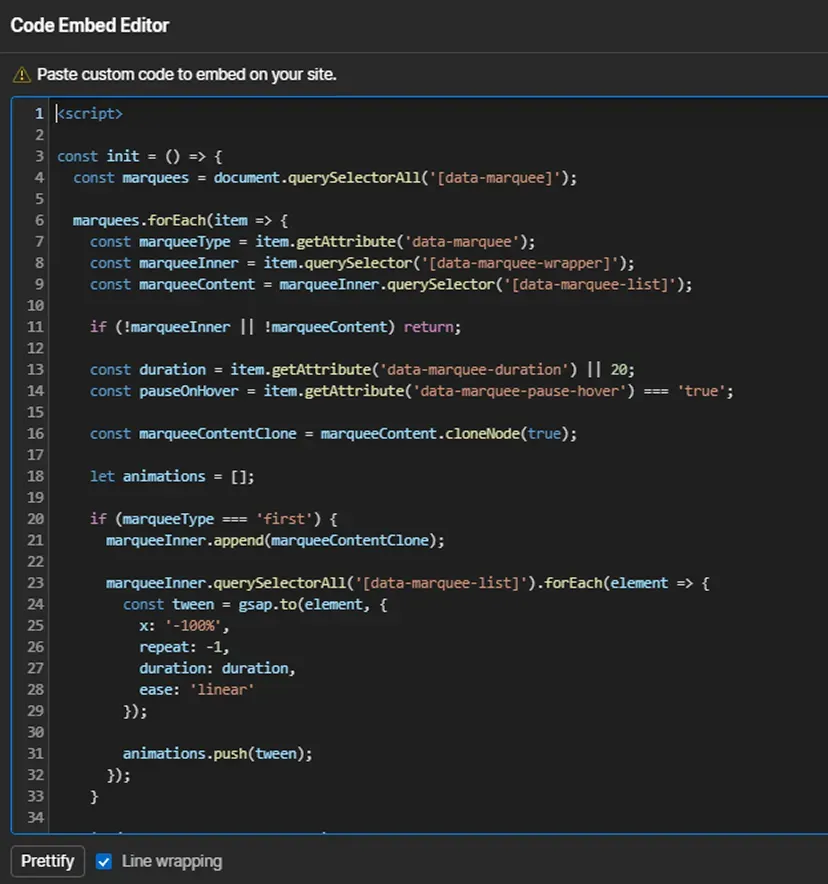828x884 pixels.
Task: Click the 'const init = () => {' line
Action: point(139,156)
